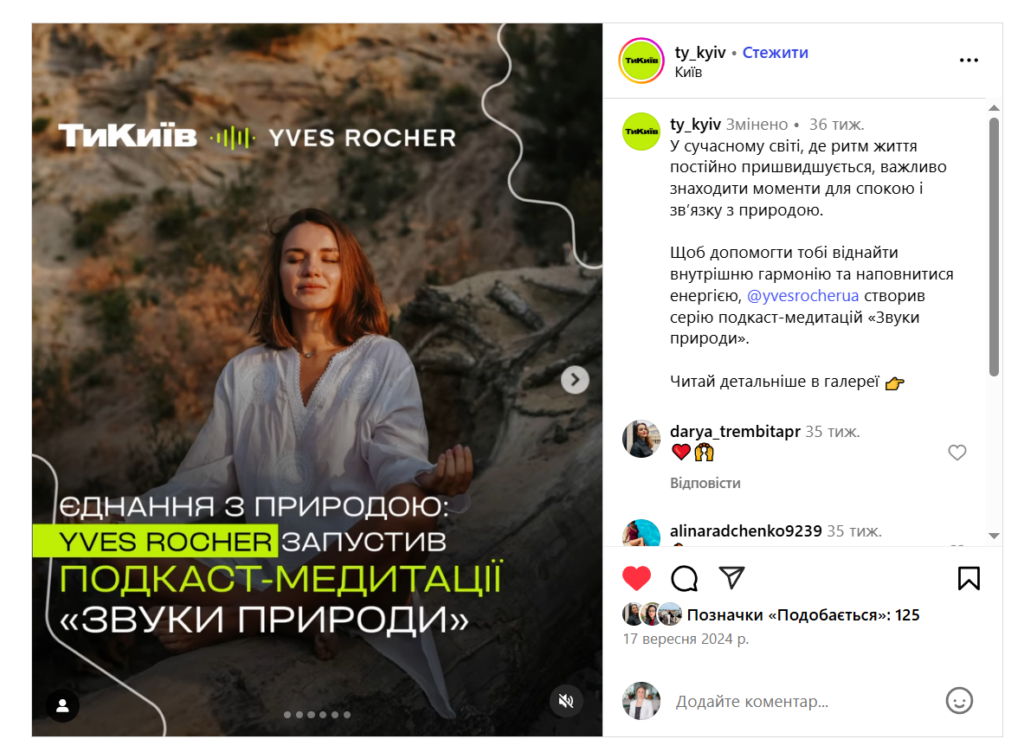Open the comment speech bubble icon
The height and width of the screenshot is (752, 1024).
tap(684, 578)
